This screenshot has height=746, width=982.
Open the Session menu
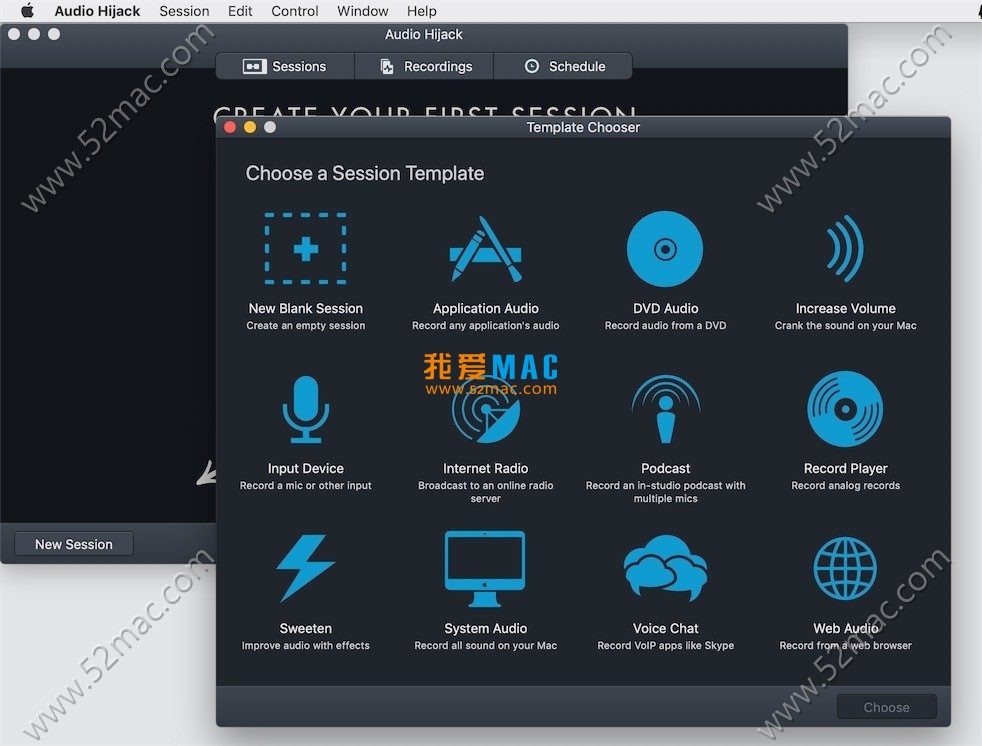184,11
